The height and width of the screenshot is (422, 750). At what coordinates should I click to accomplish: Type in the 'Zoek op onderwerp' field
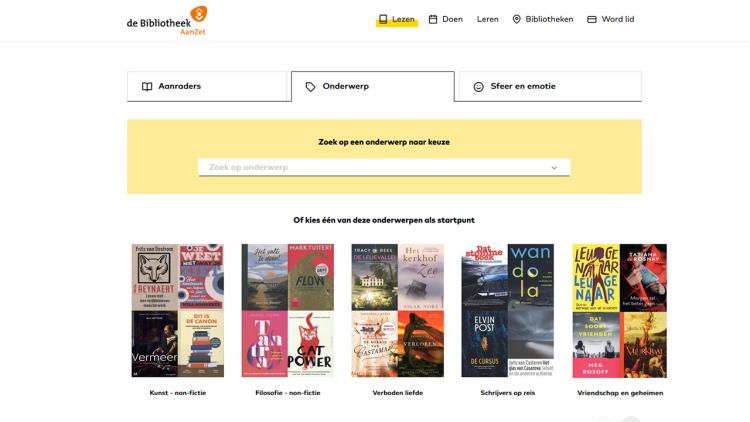coord(370,168)
